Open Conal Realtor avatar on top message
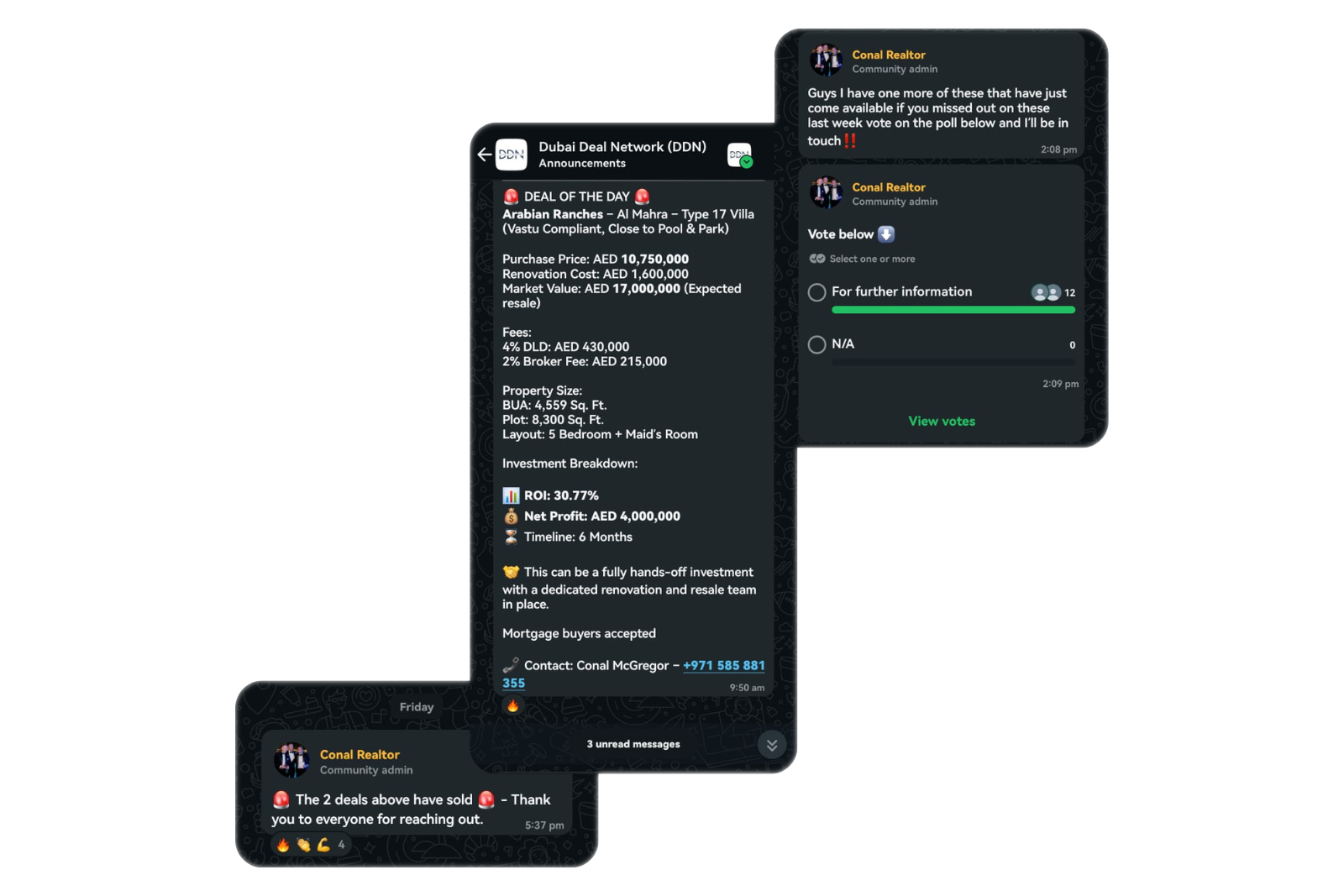This screenshot has height=896, width=1344. (826, 60)
